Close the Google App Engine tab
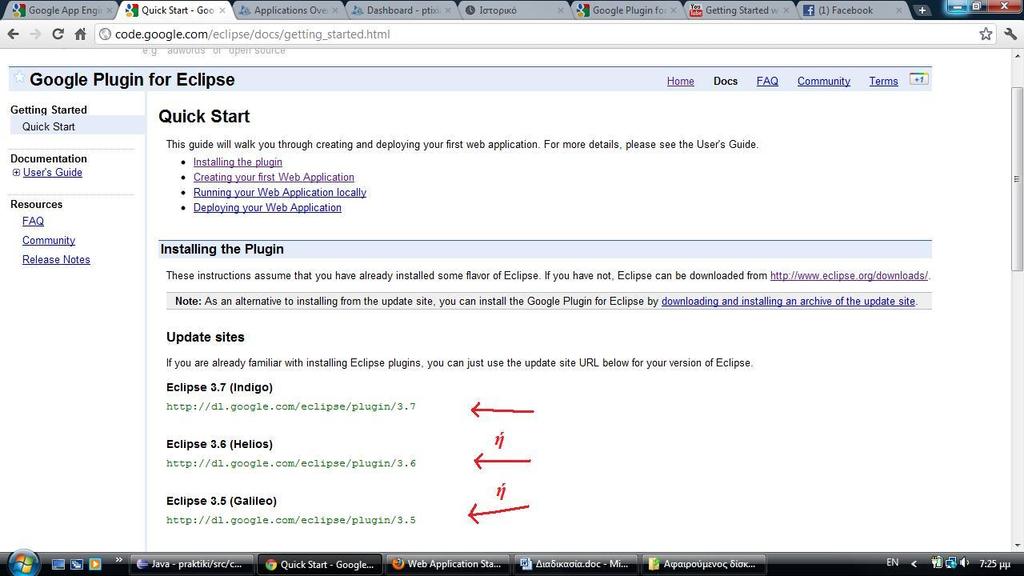The image size is (1024, 576). (110, 10)
